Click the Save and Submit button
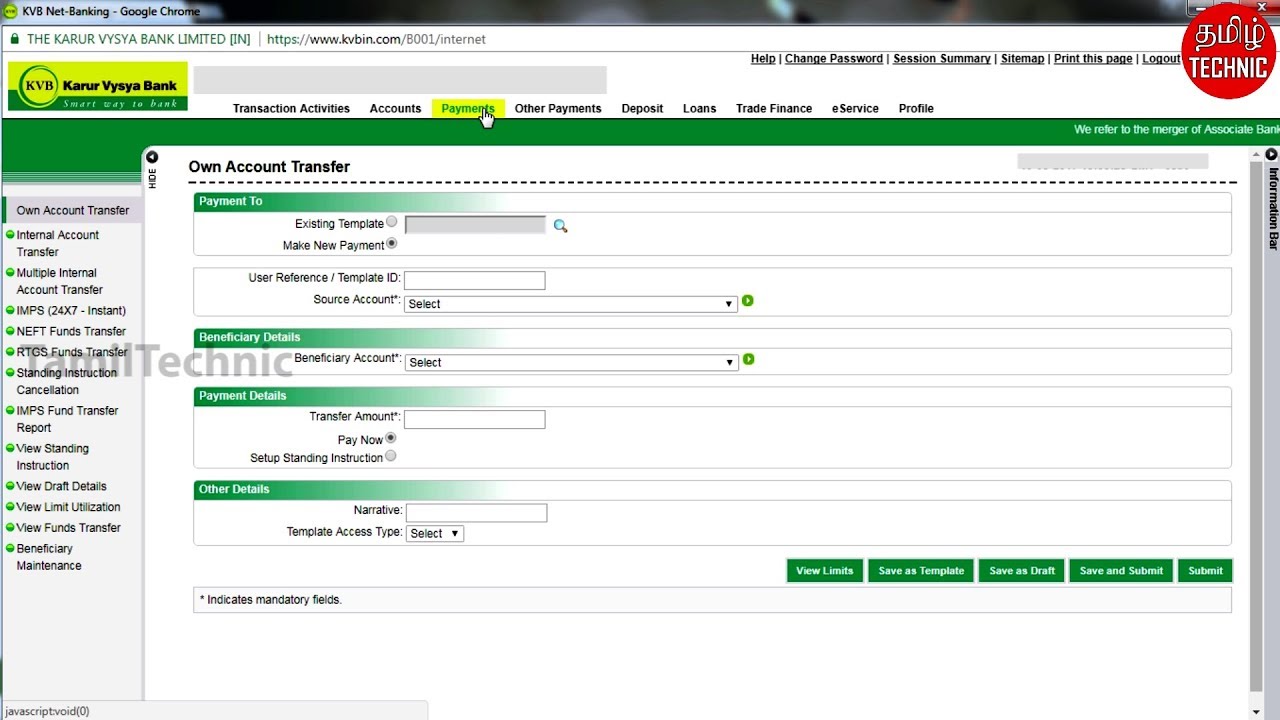Image resolution: width=1280 pixels, height=720 pixels. [1121, 571]
